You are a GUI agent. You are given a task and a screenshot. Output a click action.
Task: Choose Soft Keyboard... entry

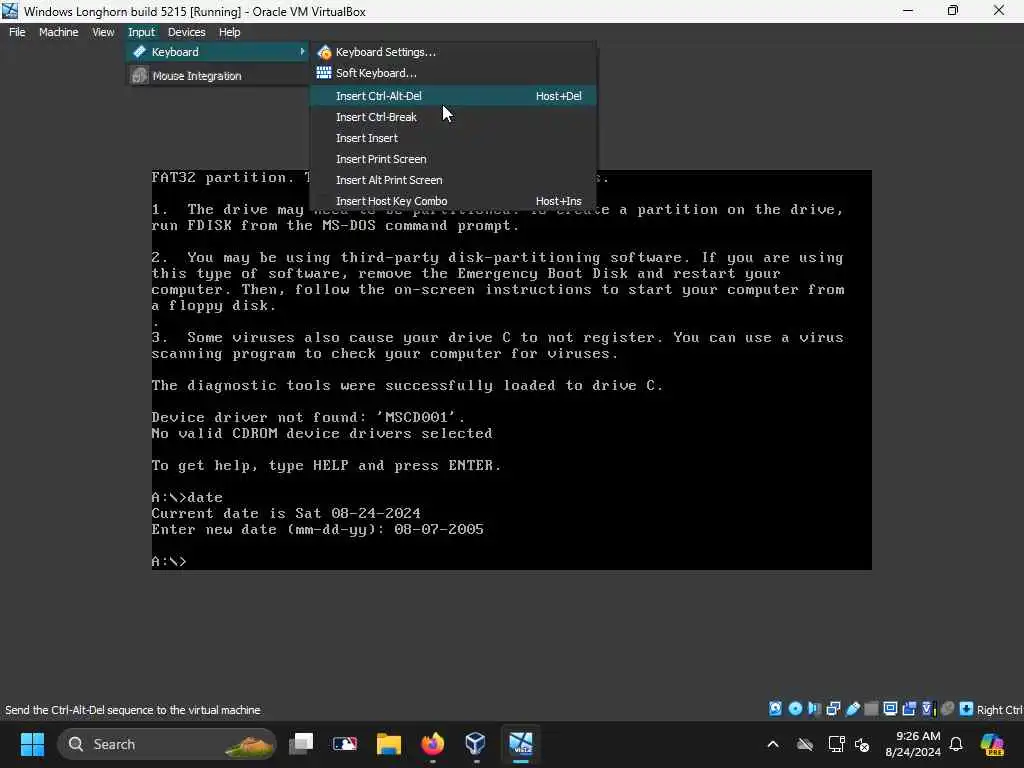tap(453, 73)
